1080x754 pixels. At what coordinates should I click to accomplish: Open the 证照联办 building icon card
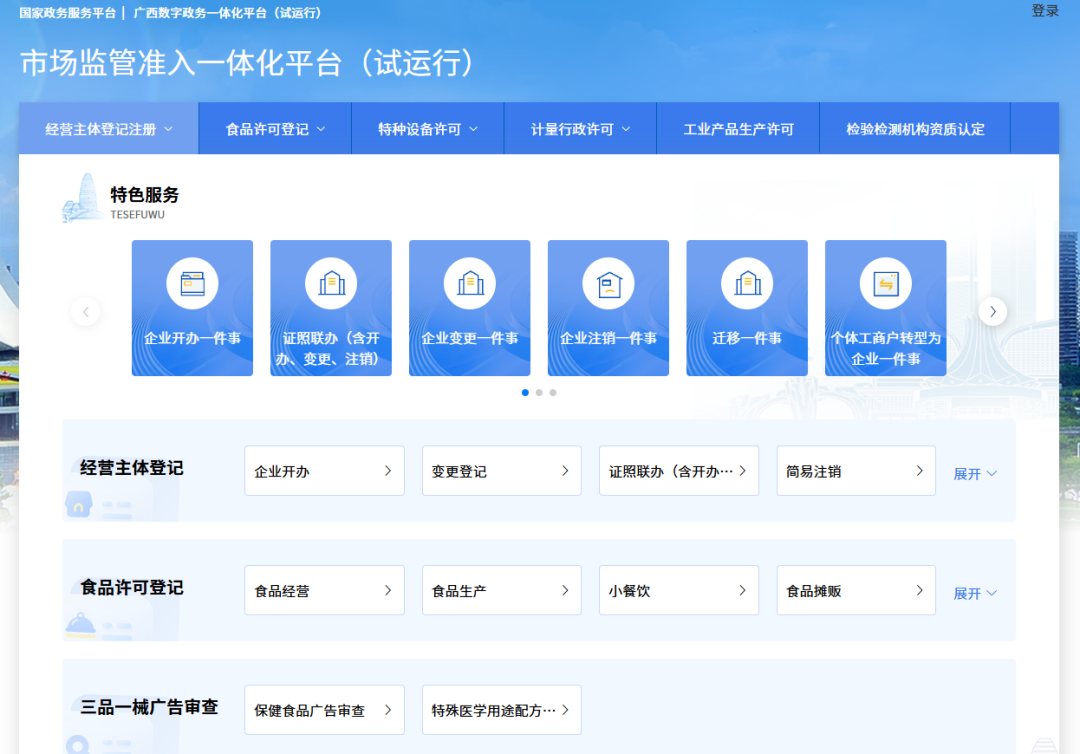click(x=331, y=284)
